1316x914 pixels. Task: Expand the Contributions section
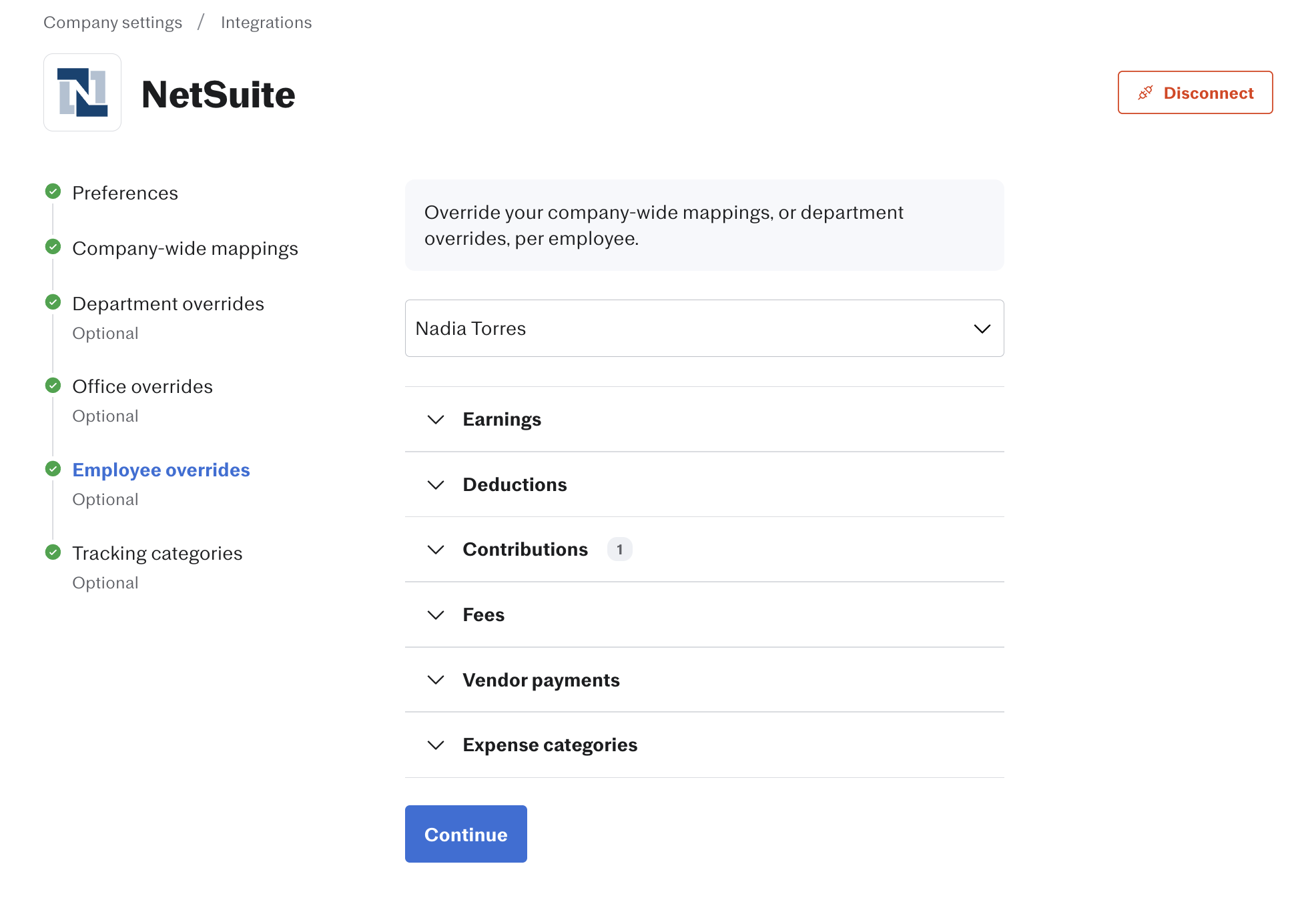[704, 549]
